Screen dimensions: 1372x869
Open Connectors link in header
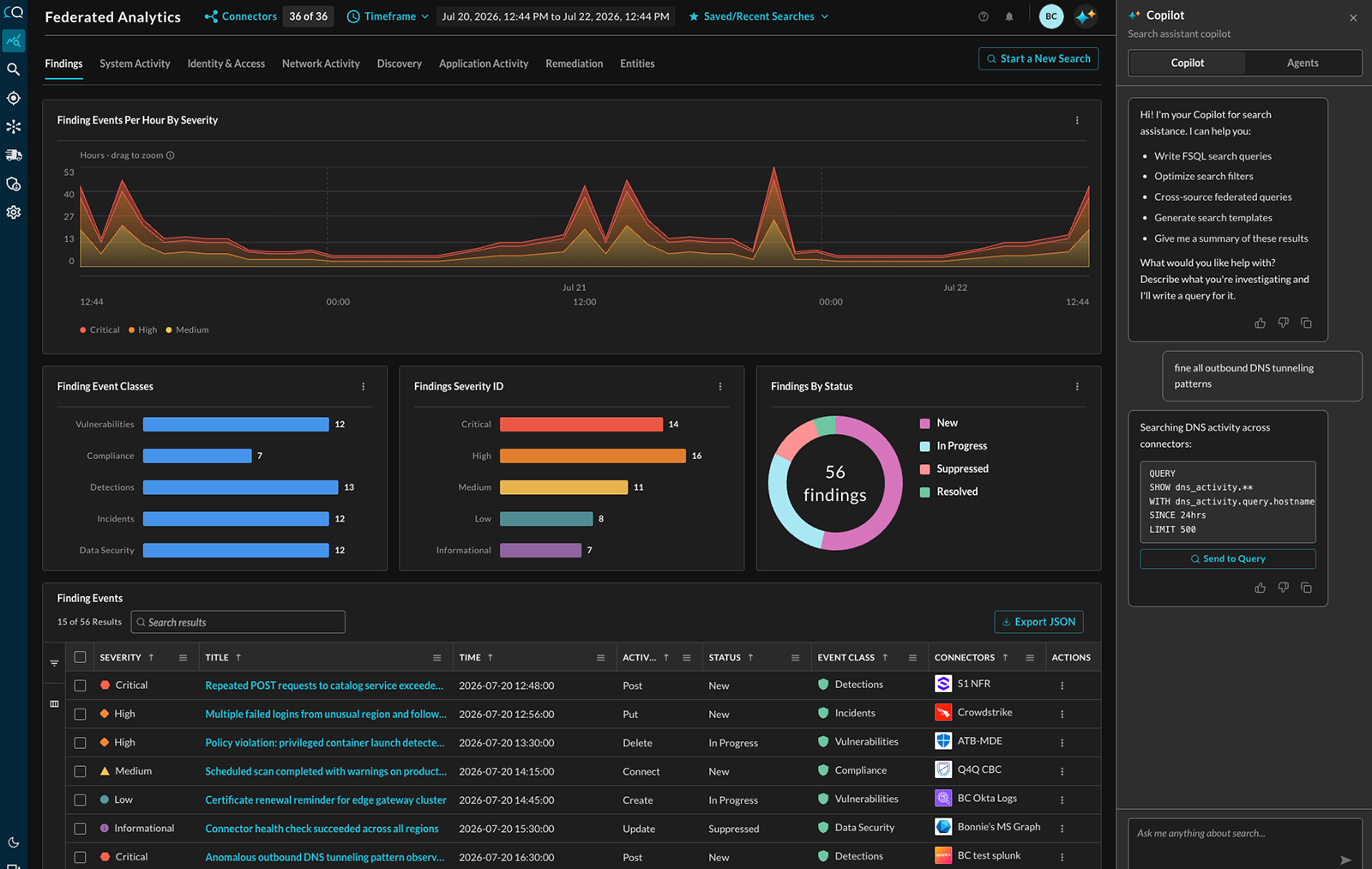(240, 16)
